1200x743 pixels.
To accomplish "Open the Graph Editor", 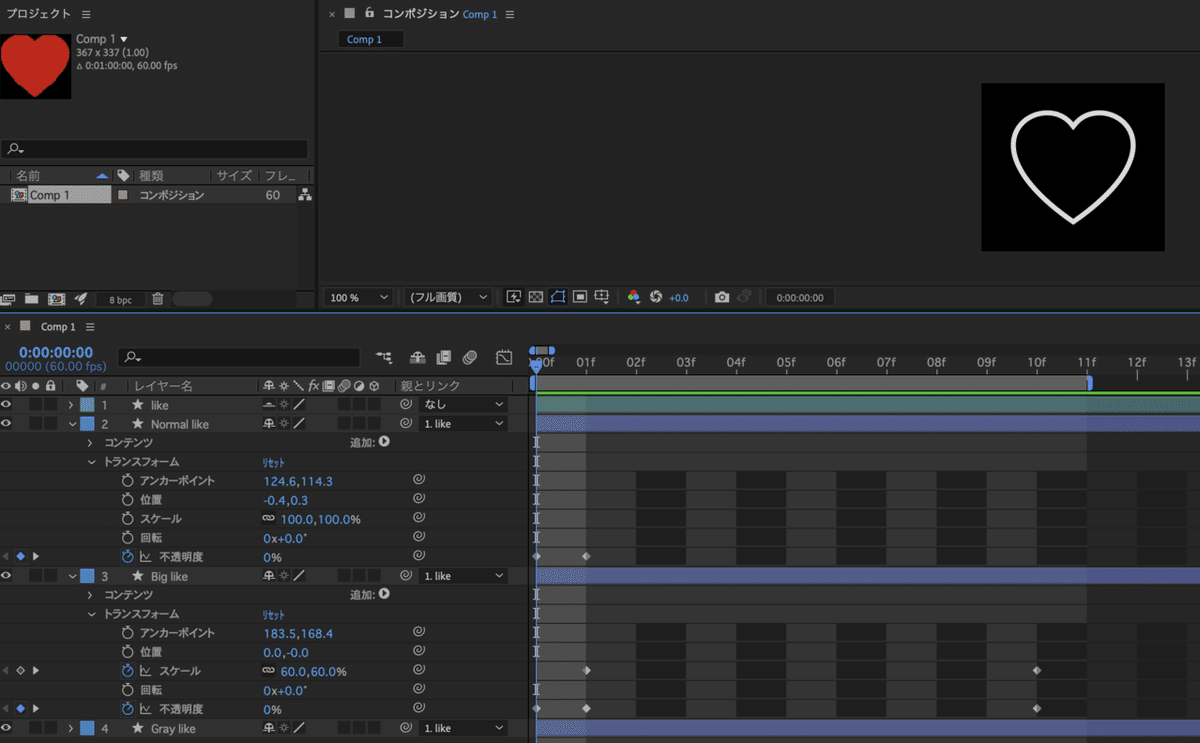I will 504,357.
